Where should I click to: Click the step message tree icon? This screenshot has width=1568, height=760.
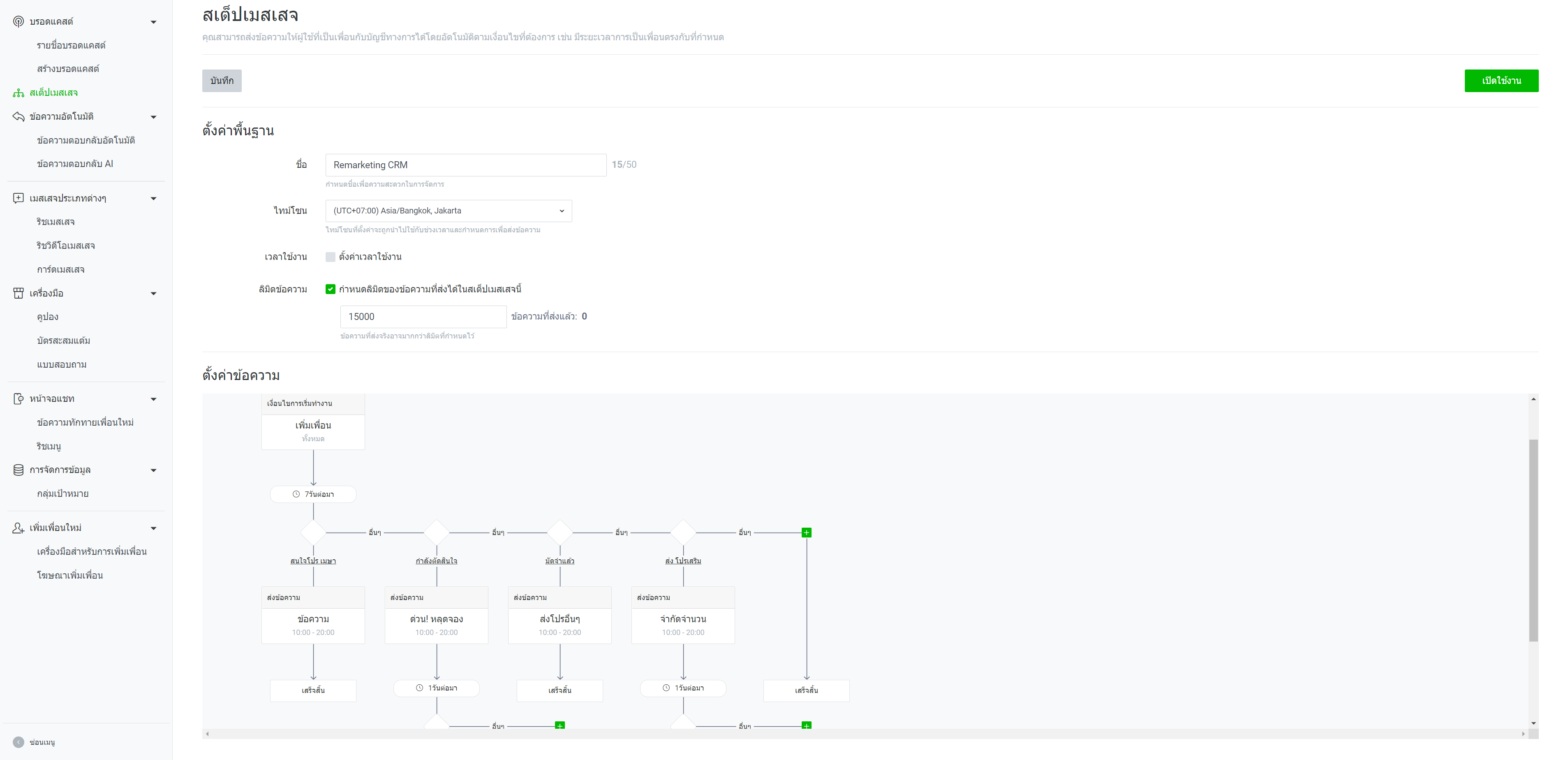click(18, 93)
